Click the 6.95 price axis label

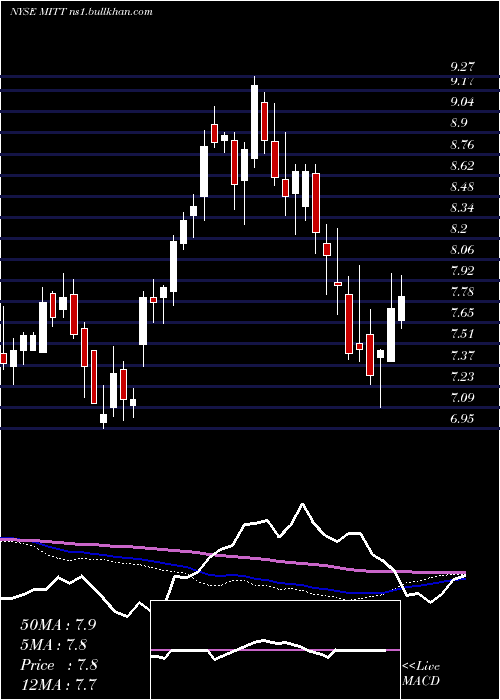point(462,419)
